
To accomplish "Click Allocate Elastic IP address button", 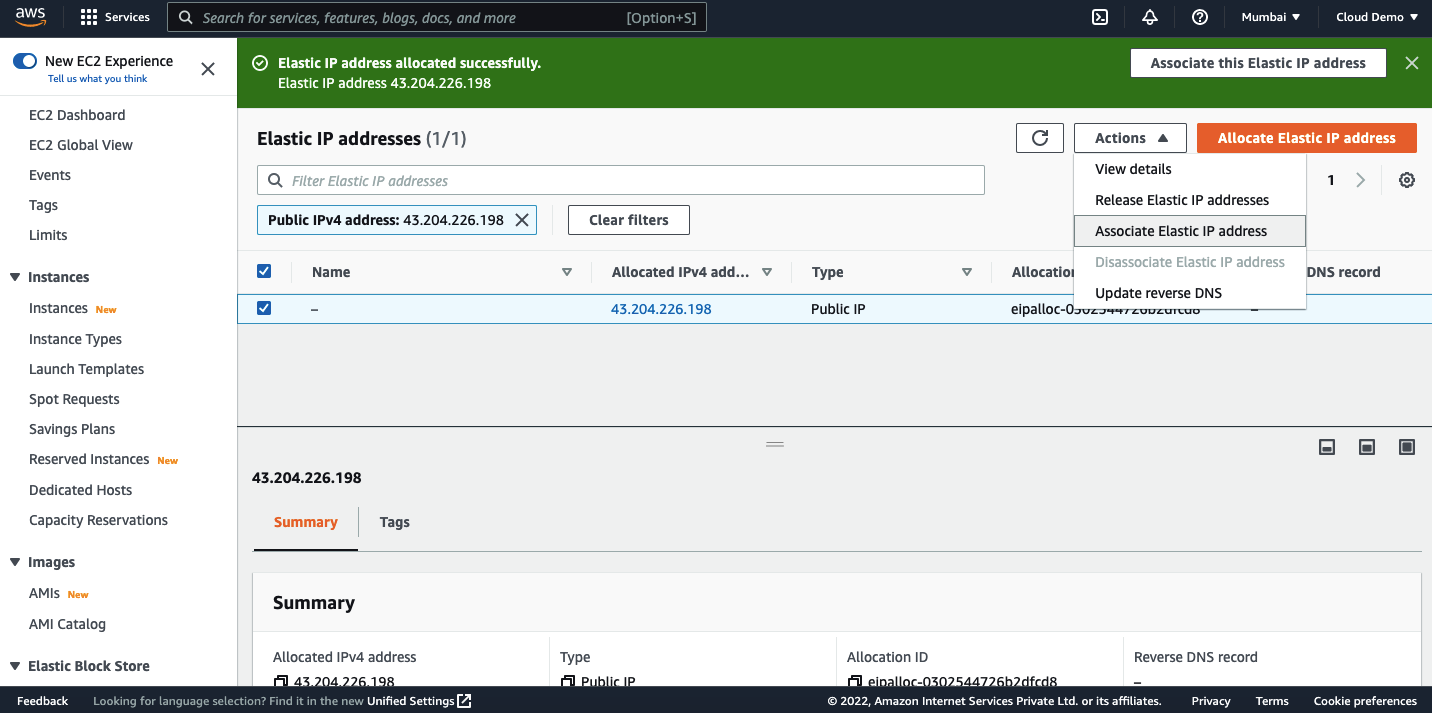I will (x=1307, y=138).
